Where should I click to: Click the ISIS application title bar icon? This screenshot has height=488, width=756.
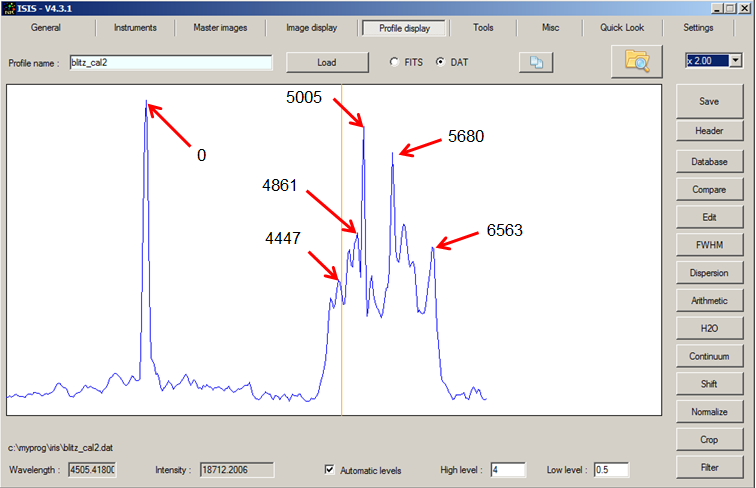click(x=8, y=8)
